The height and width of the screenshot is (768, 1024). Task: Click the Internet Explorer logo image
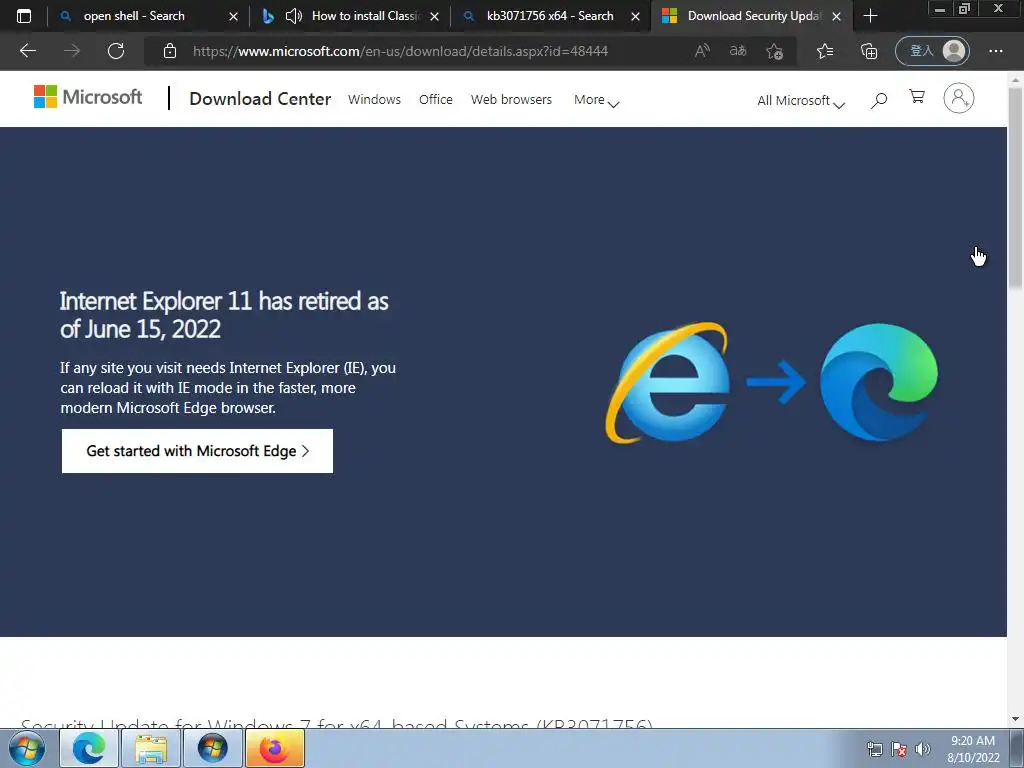pos(667,382)
